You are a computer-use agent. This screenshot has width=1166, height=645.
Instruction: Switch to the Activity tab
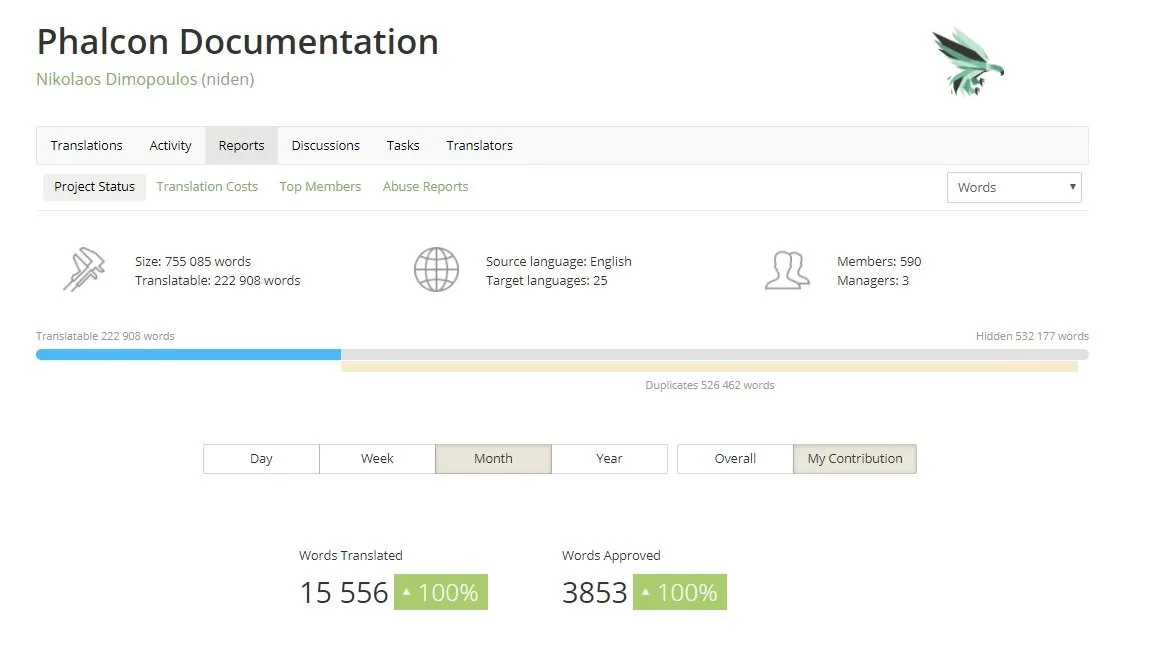click(170, 146)
